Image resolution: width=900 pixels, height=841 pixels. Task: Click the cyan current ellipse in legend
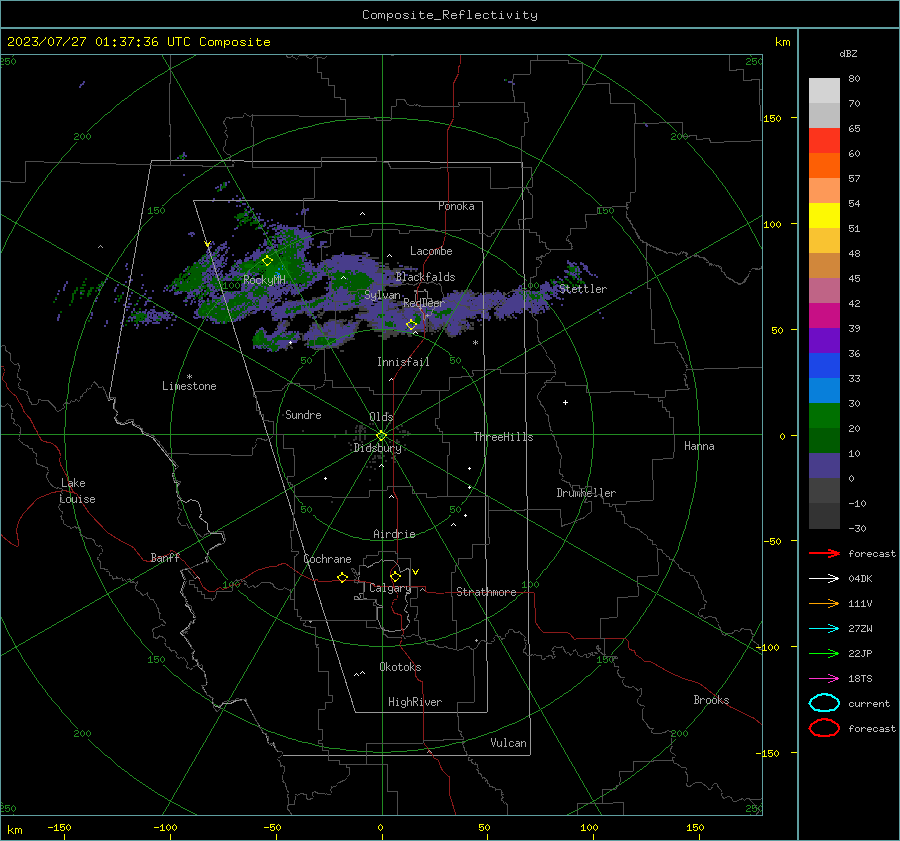[824, 703]
